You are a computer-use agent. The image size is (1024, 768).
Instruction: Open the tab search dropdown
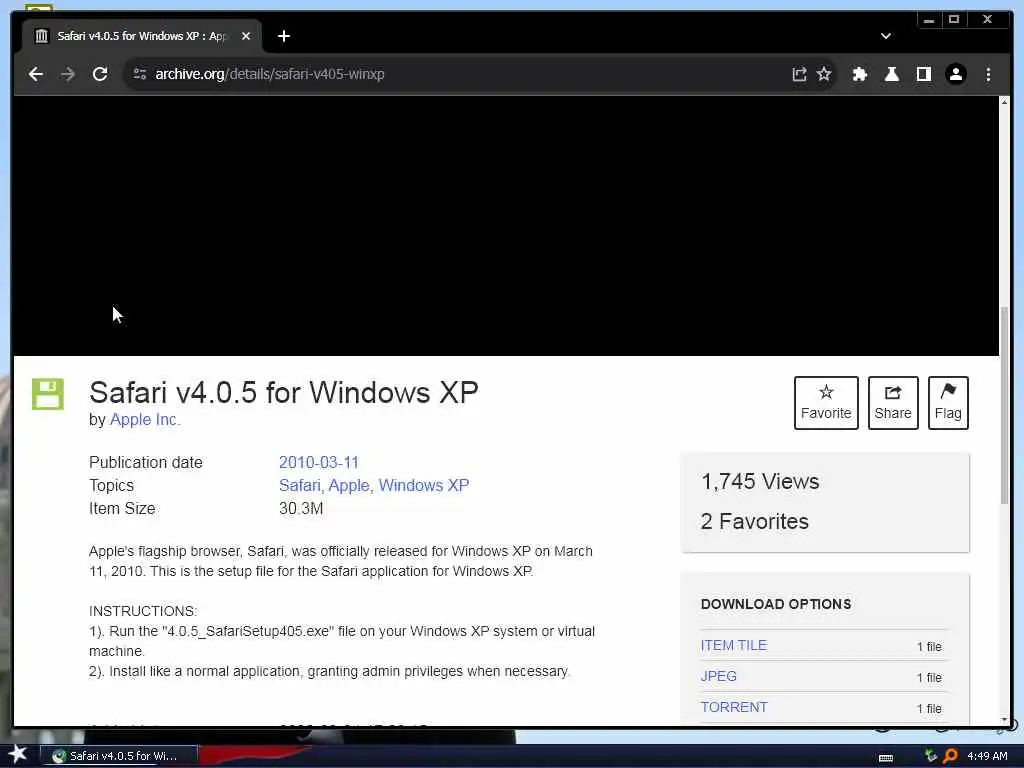[x=886, y=36]
